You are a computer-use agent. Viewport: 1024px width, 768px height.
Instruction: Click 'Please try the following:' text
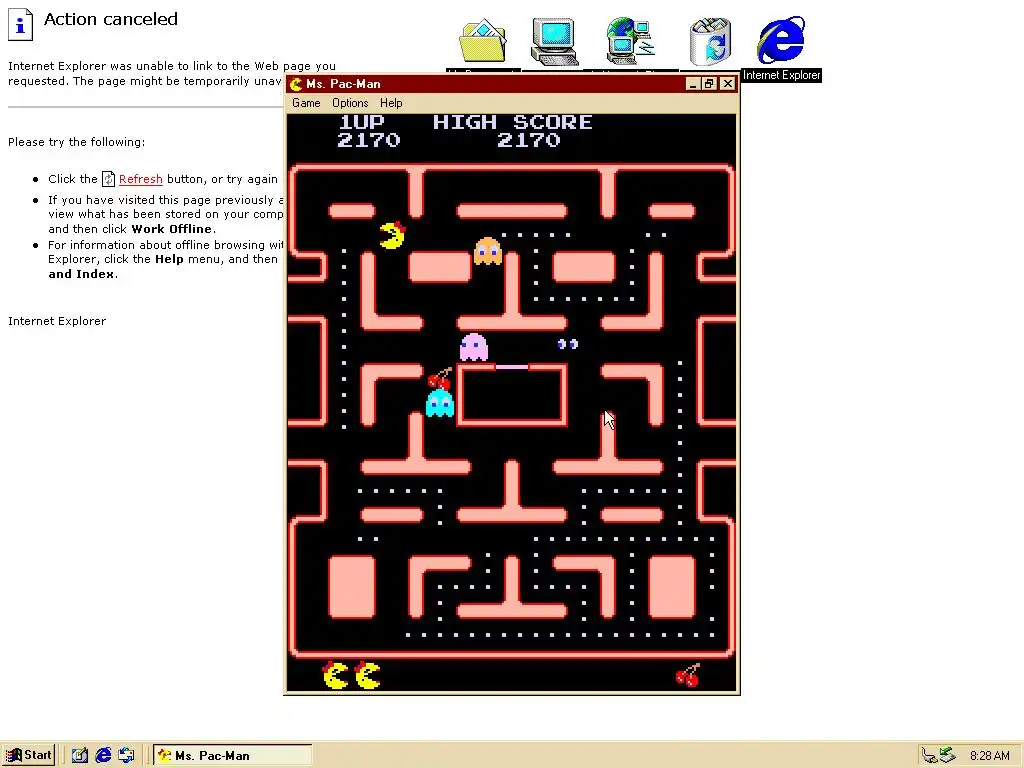click(x=76, y=142)
